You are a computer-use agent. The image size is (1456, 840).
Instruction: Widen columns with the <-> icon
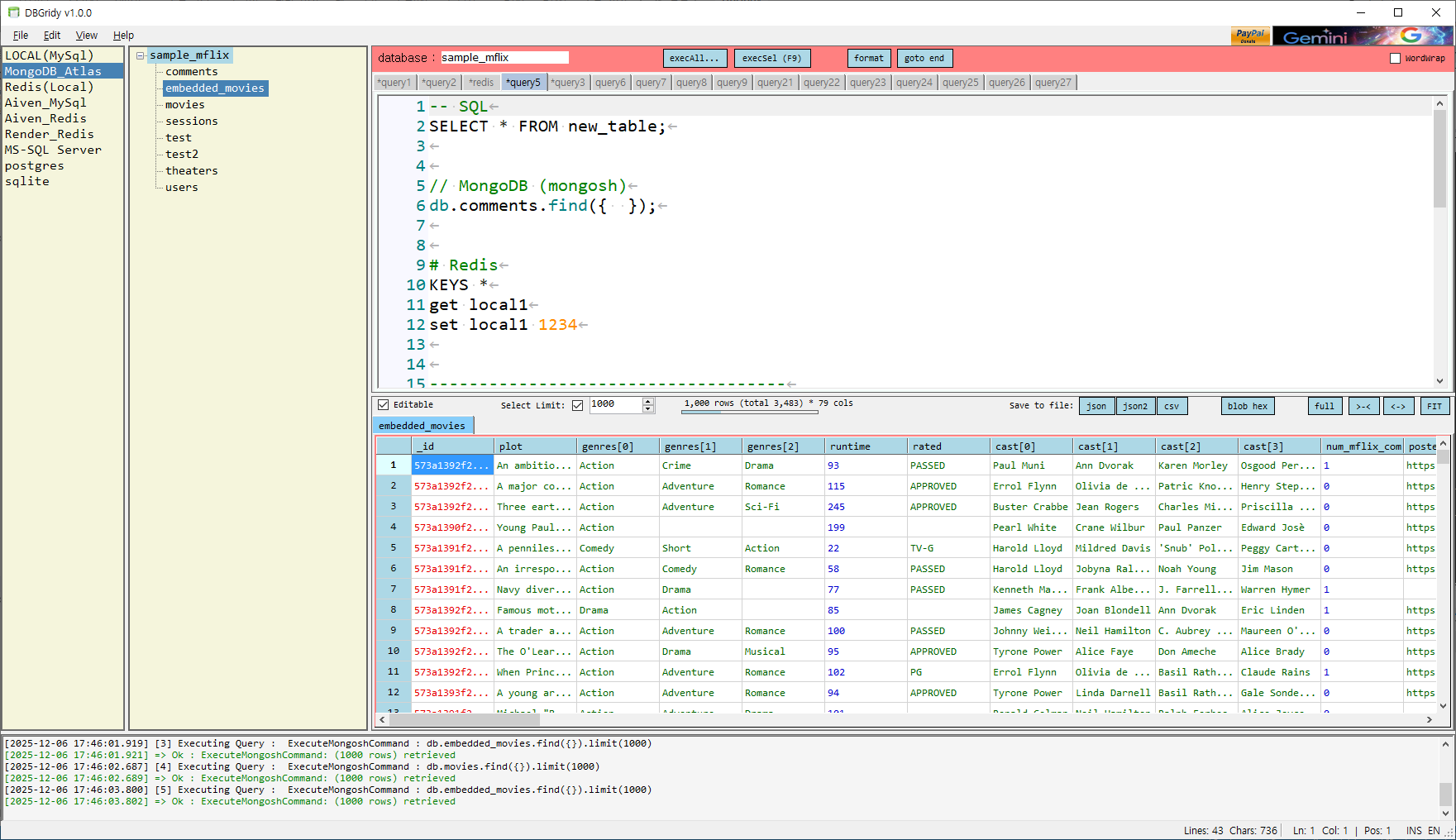click(1399, 406)
